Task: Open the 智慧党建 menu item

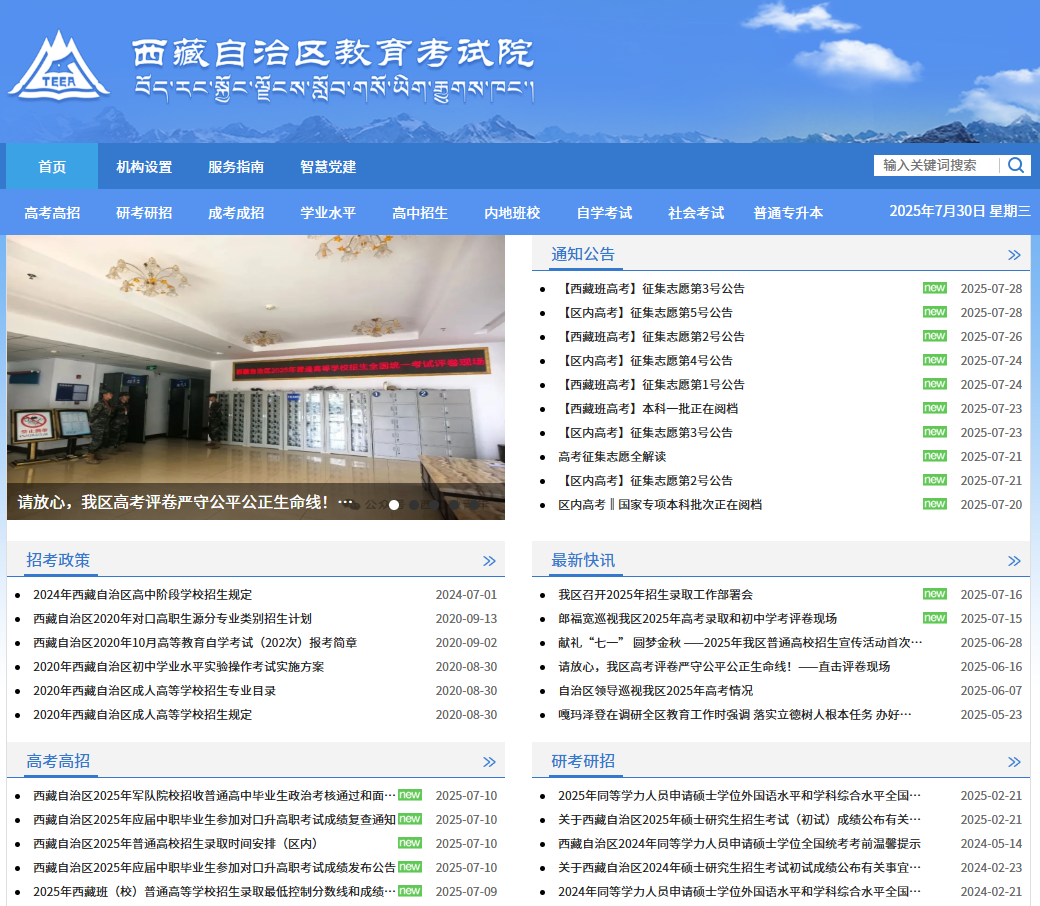Action: [328, 167]
